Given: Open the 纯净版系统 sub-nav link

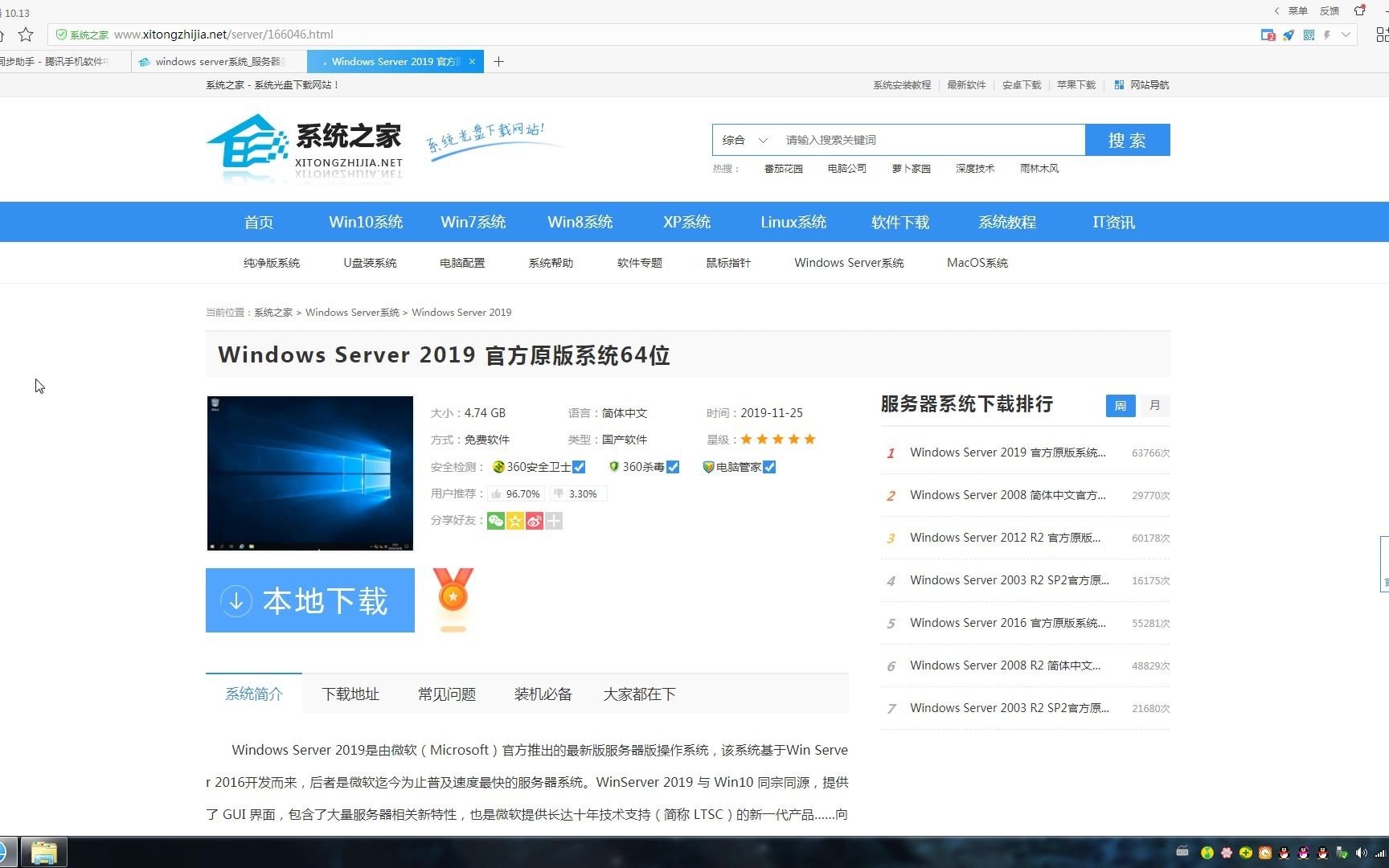Looking at the screenshot, I should click(272, 263).
